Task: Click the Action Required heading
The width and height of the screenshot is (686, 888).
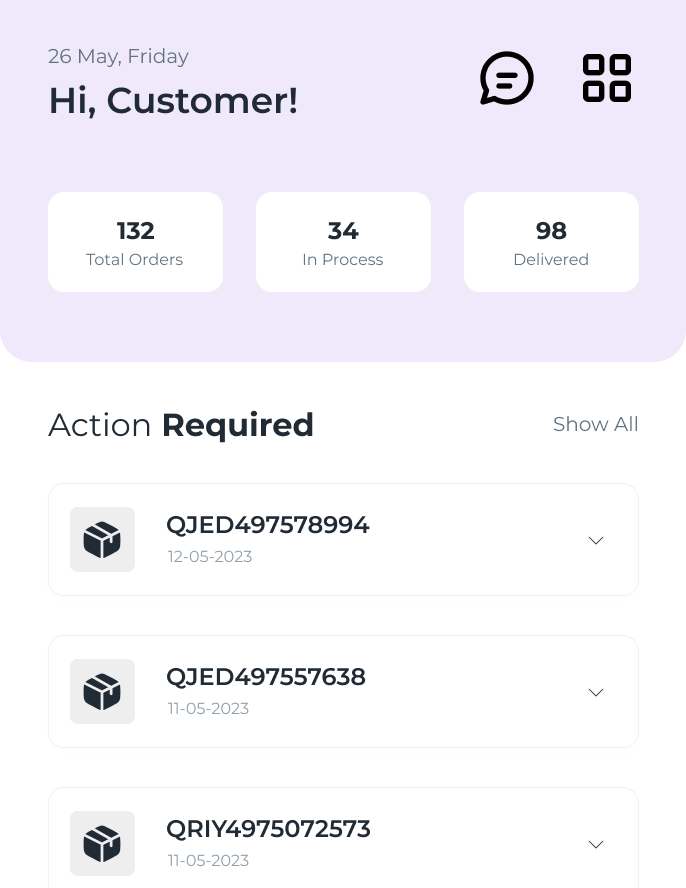Action: coord(181,425)
